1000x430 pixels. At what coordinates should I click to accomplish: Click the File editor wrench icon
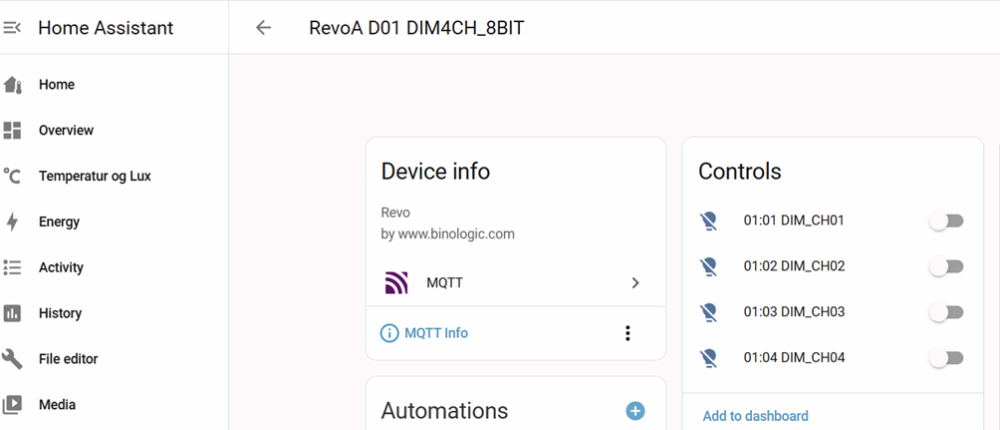pyautogui.click(x=13, y=359)
